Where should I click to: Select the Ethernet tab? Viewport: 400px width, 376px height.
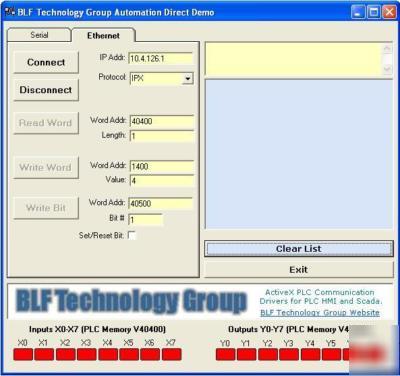tap(103, 36)
